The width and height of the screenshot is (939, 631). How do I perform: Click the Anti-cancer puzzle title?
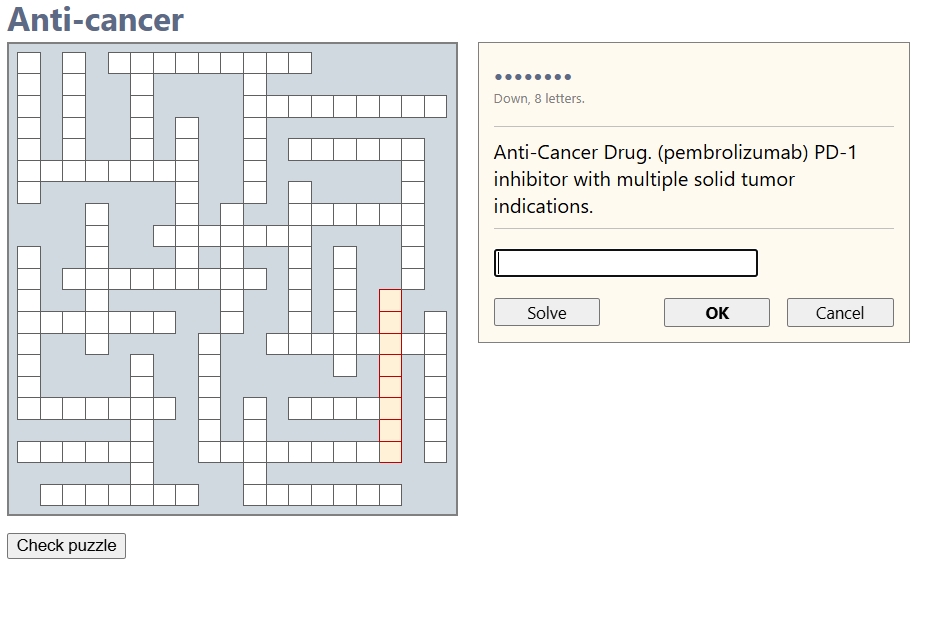[96, 20]
